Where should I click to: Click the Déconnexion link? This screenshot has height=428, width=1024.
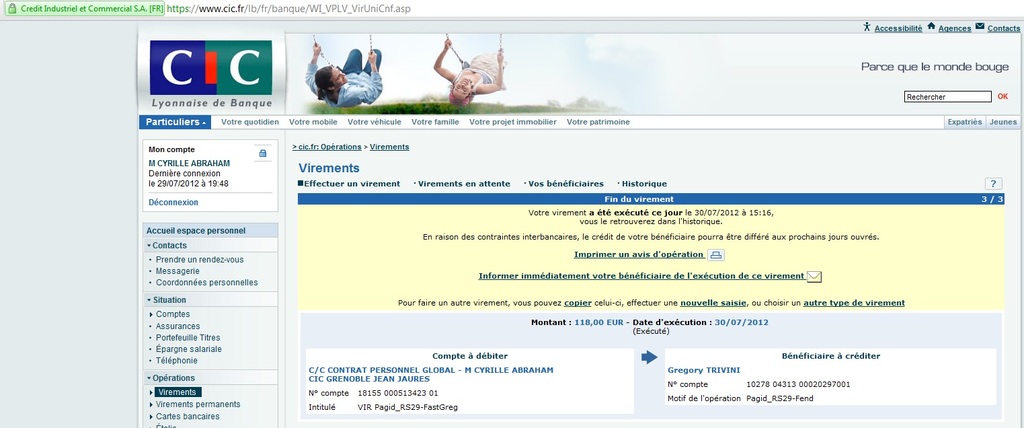pyautogui.click(x=173, y=203)
